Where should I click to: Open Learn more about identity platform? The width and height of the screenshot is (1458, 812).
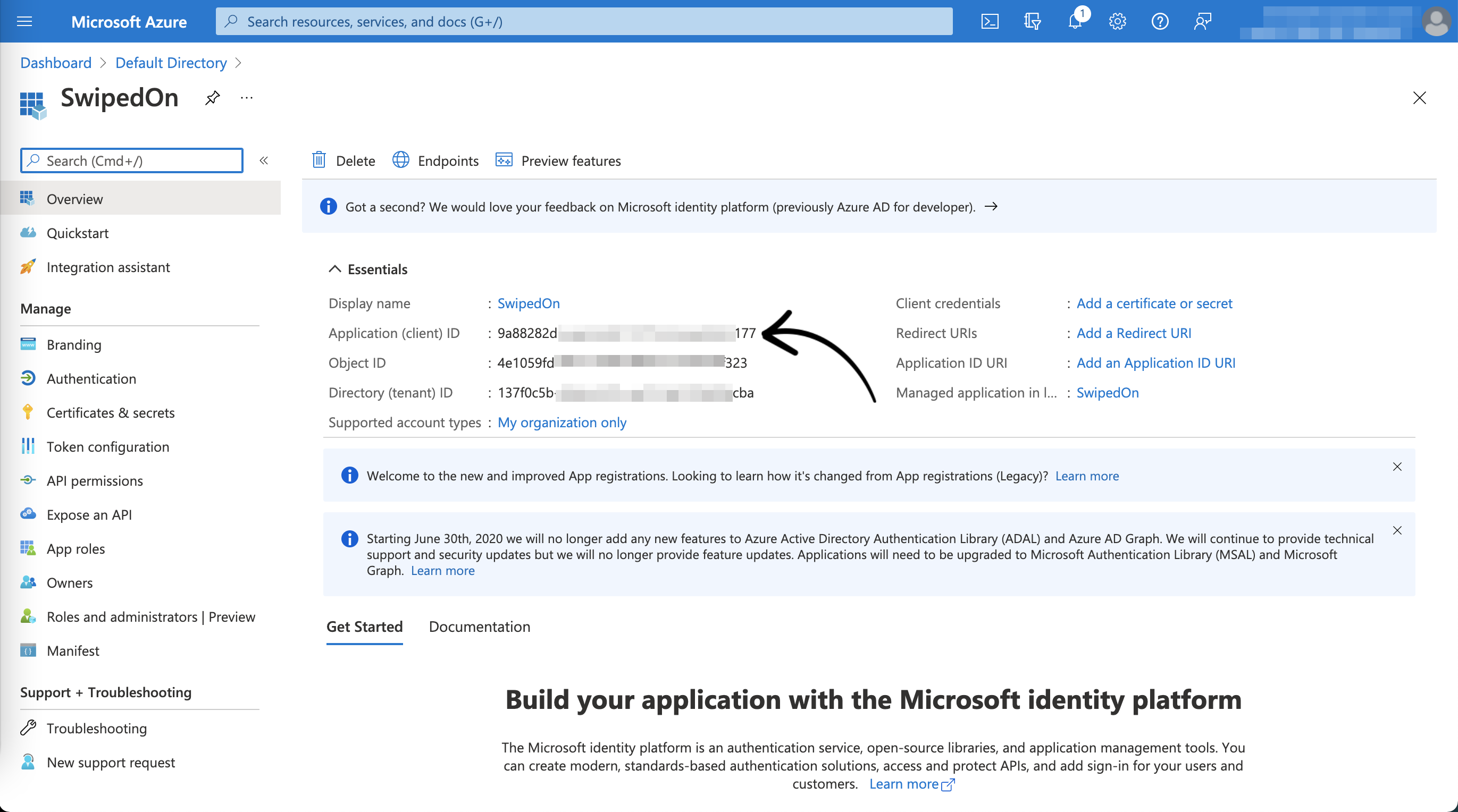tap(912, 784)
